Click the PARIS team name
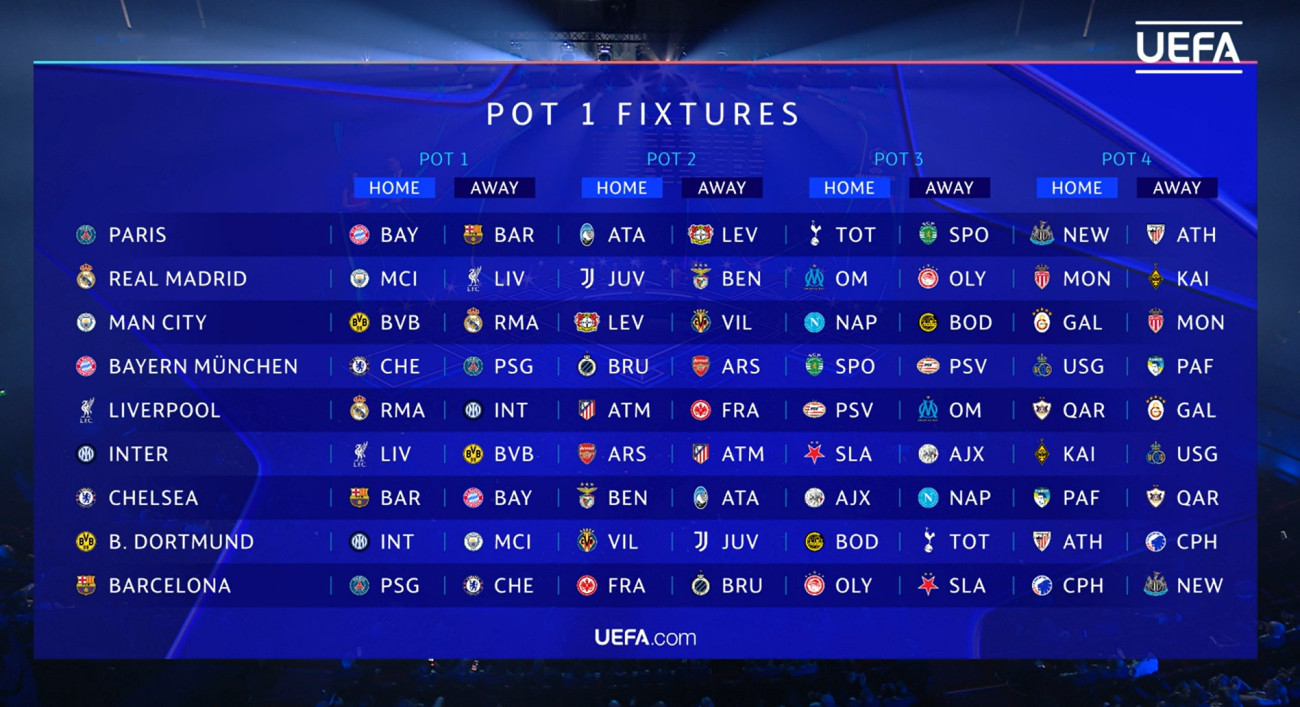This screenshot has height=707, width=1300. pyautogui.click(x=138, y=235)
